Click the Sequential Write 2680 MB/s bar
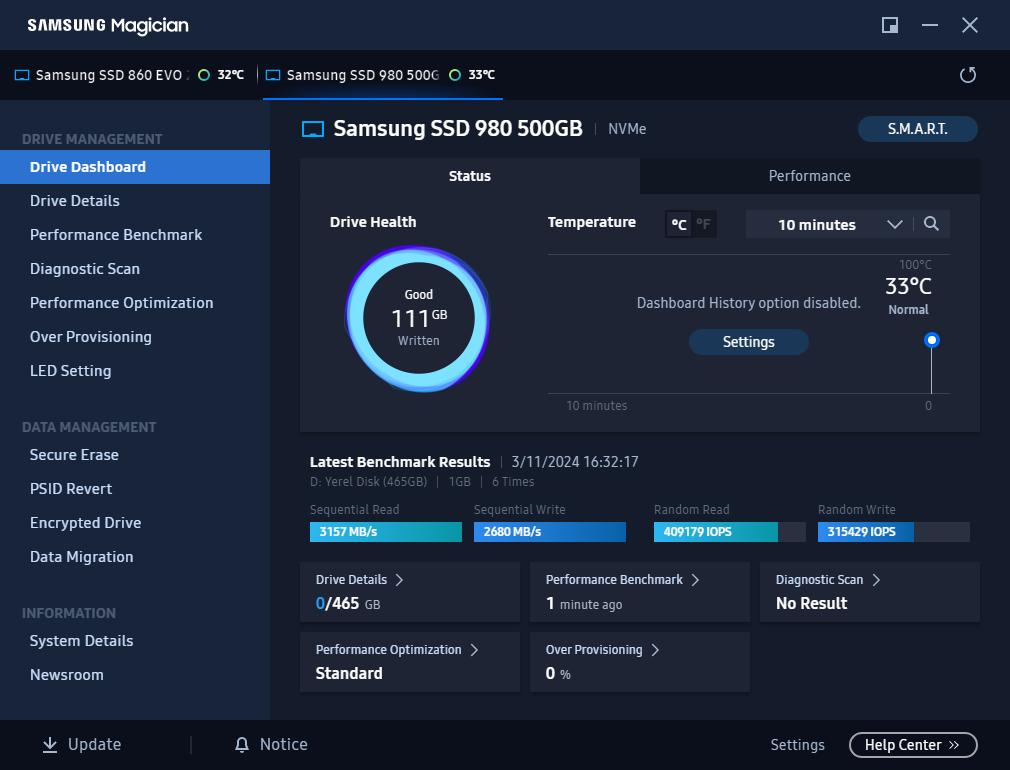 click(549, 532)
